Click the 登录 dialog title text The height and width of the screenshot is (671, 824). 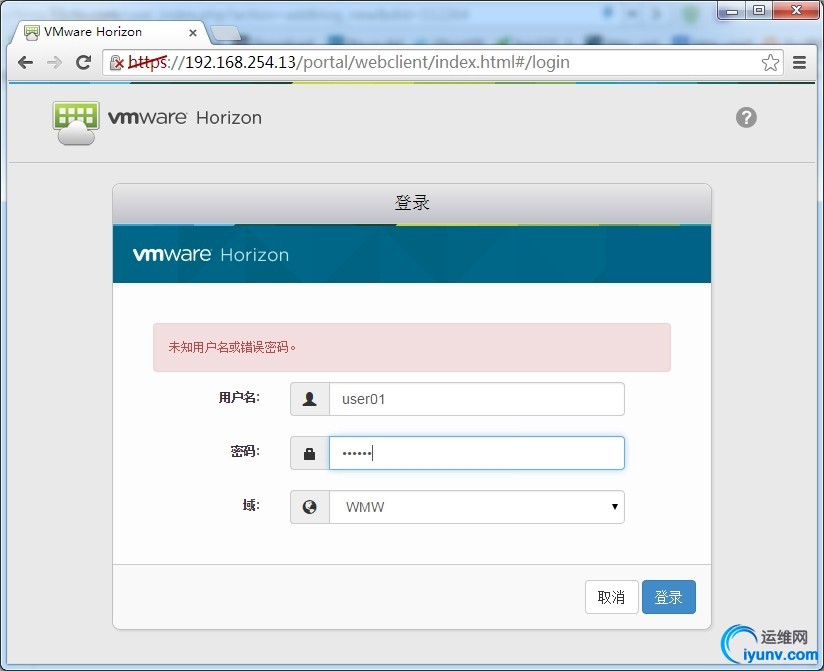point(412,203)
